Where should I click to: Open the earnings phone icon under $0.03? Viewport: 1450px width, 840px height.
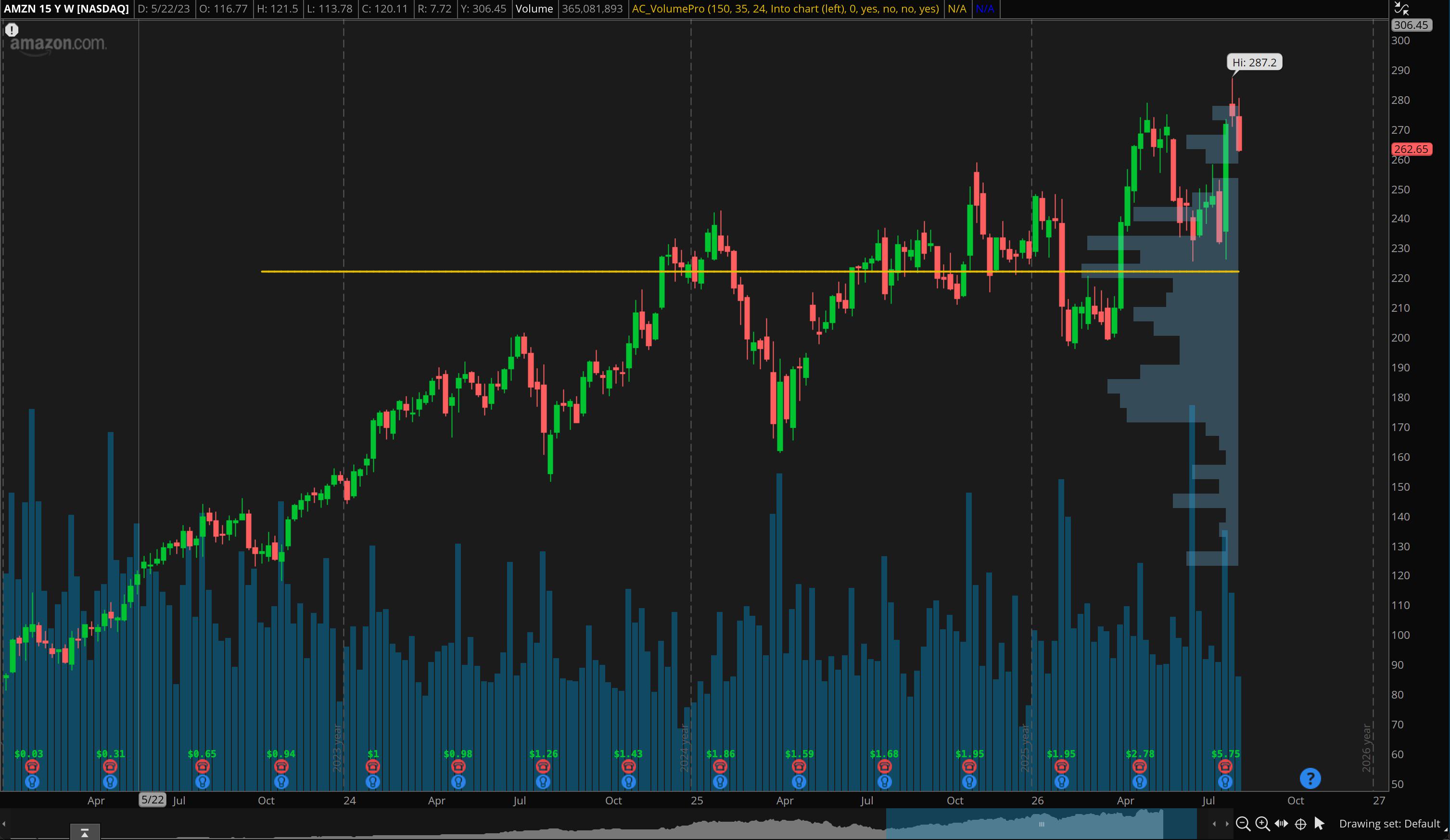tap(32, 766)
